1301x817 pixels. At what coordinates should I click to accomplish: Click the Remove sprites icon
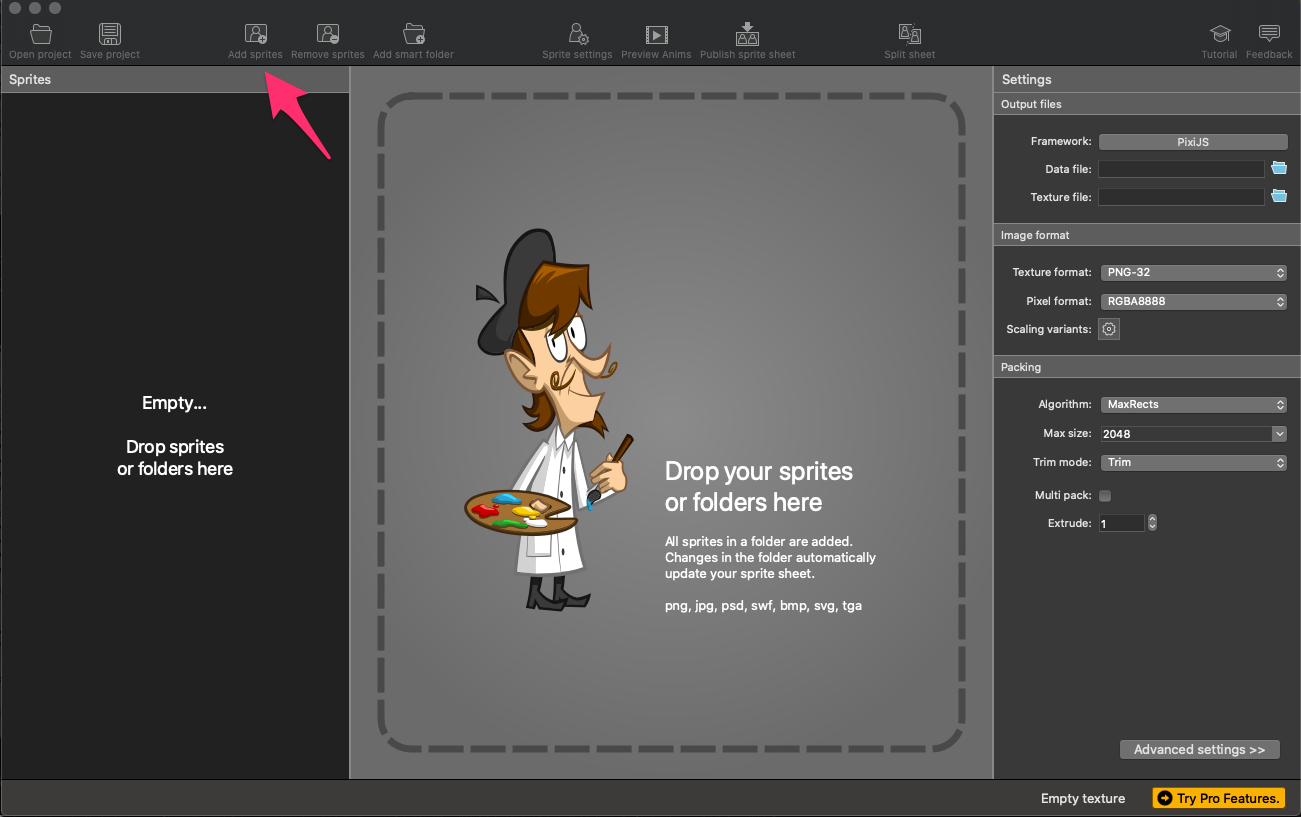(327, 35)
